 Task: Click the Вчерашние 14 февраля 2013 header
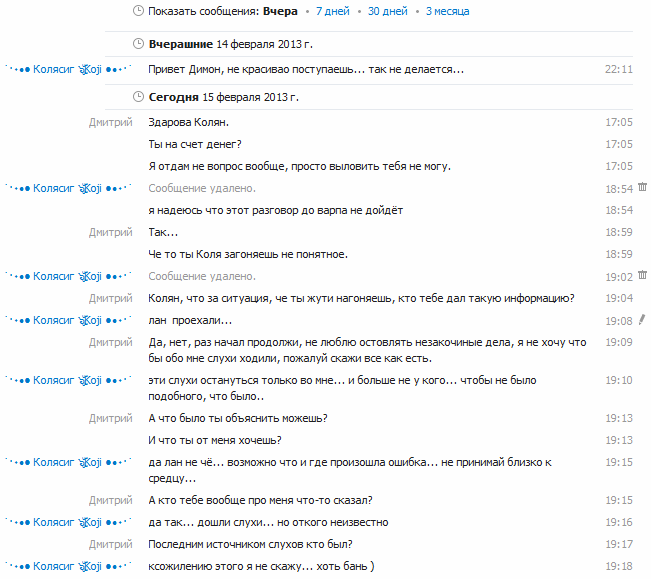pyautogui.click(x=230, y=44)
